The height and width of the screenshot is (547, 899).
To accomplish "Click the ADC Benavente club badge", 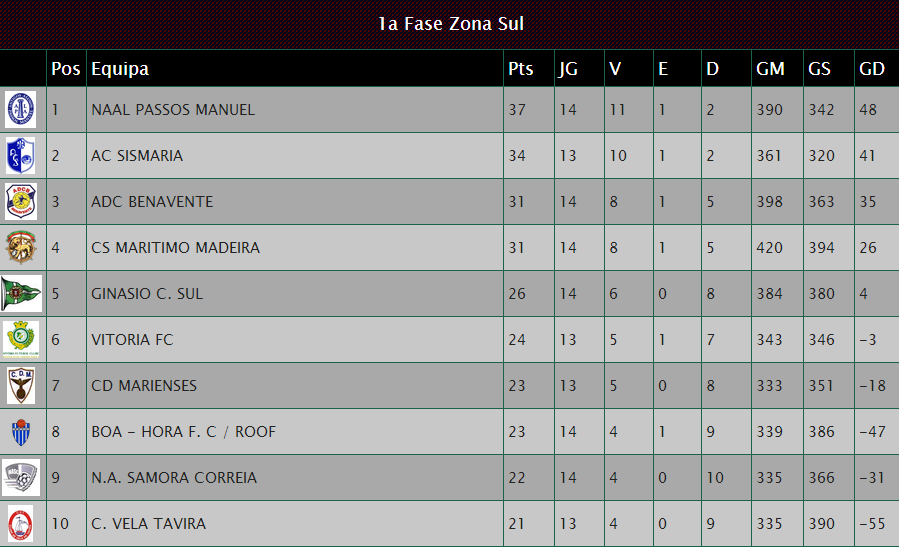I will coord(21,201).
